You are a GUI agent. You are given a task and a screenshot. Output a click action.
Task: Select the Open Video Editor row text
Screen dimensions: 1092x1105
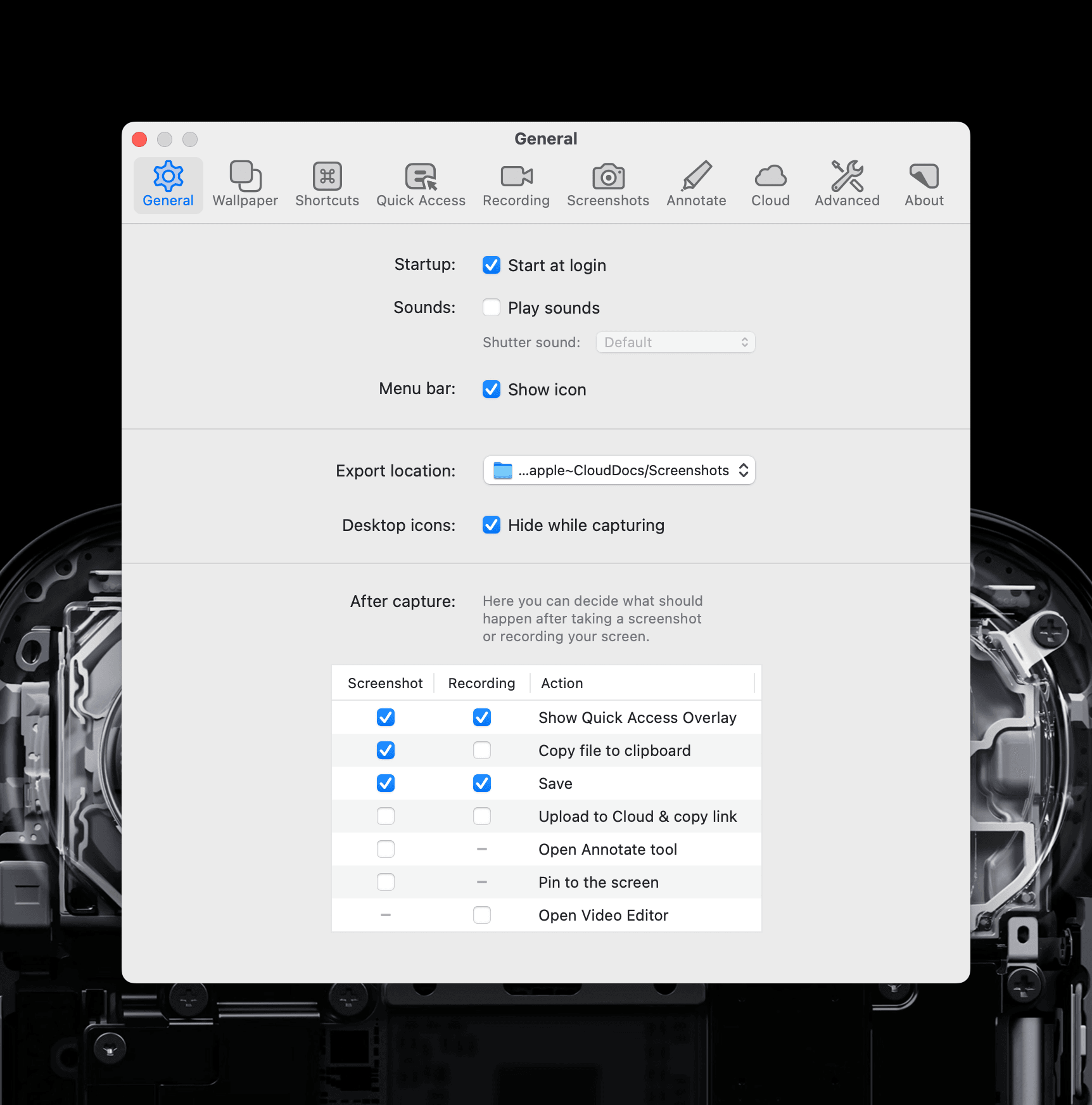pos(603,915)
